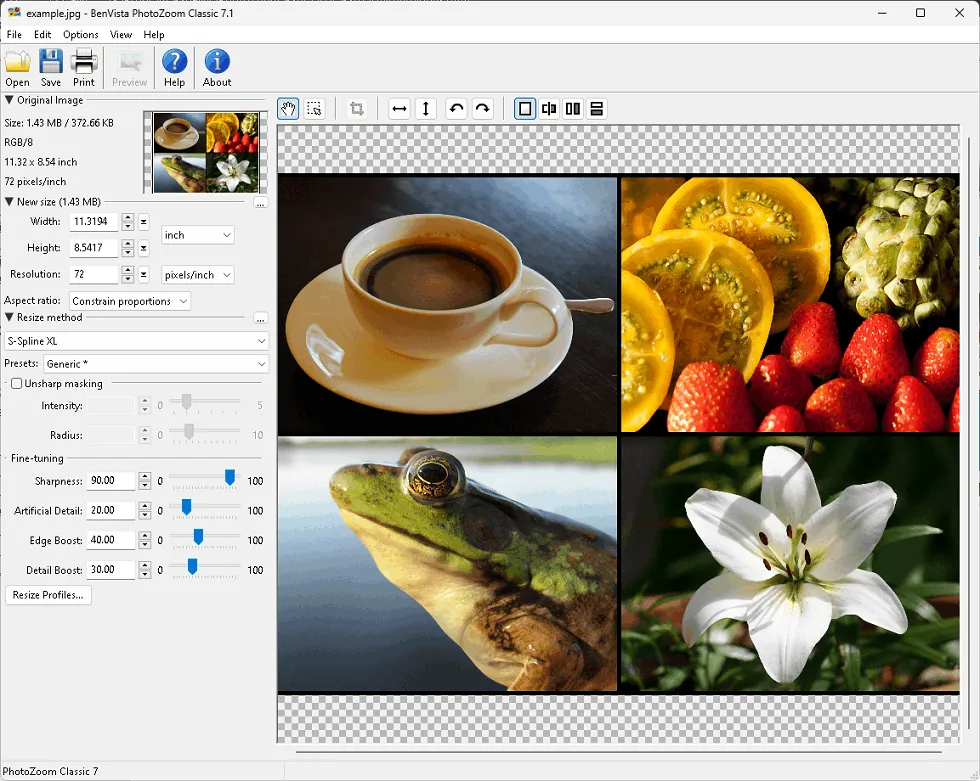Rotate image counterclockwise
The image size is (980, 781).
pos(456,109)
